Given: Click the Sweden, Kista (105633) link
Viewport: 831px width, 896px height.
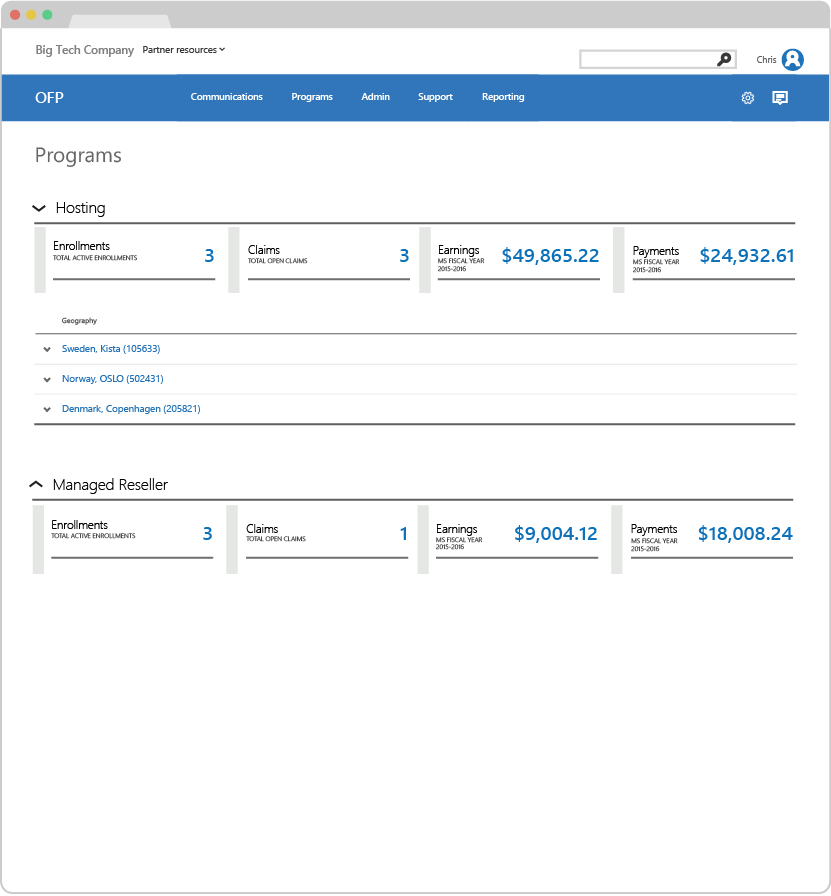Looking at the screenshot, I should click(111, 349).
